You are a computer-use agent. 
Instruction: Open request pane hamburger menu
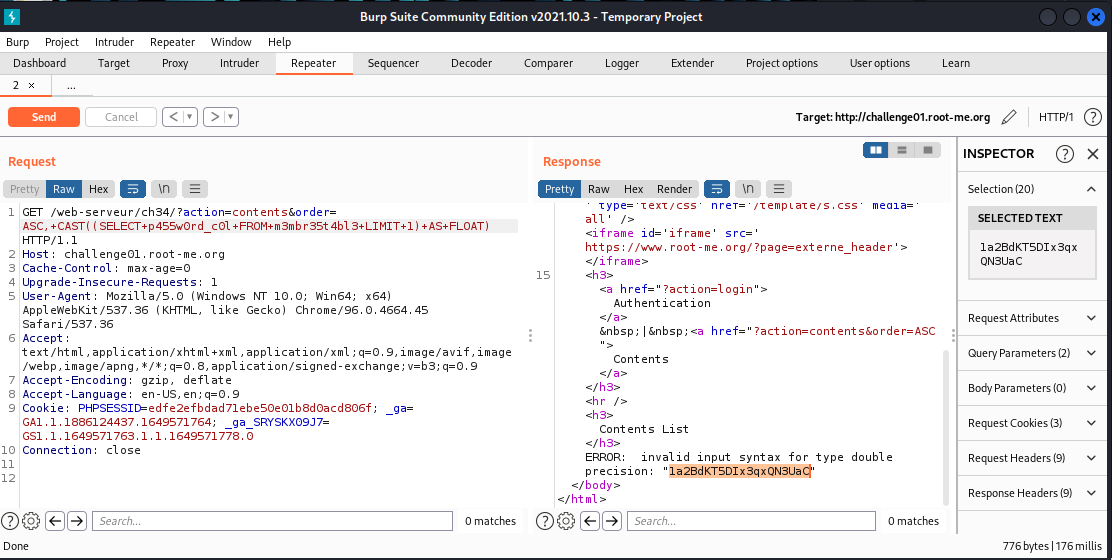[x=194, y=189]
